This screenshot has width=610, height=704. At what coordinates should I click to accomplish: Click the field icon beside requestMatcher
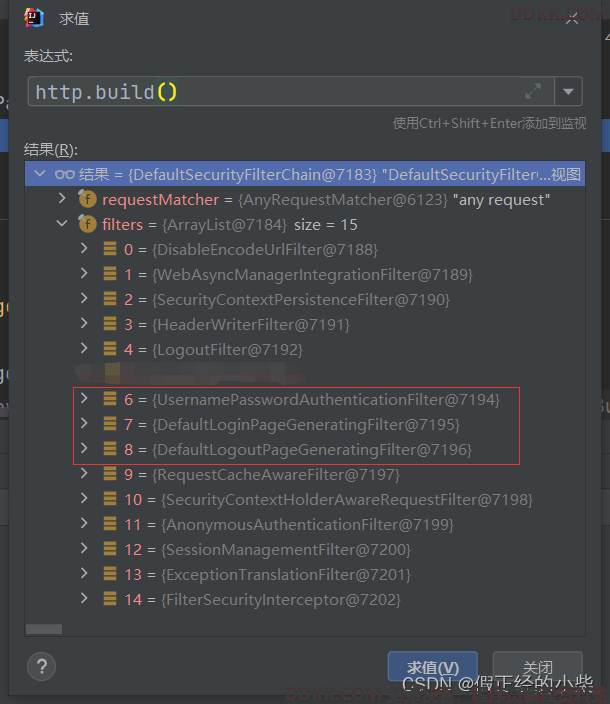tap(87, 199)
